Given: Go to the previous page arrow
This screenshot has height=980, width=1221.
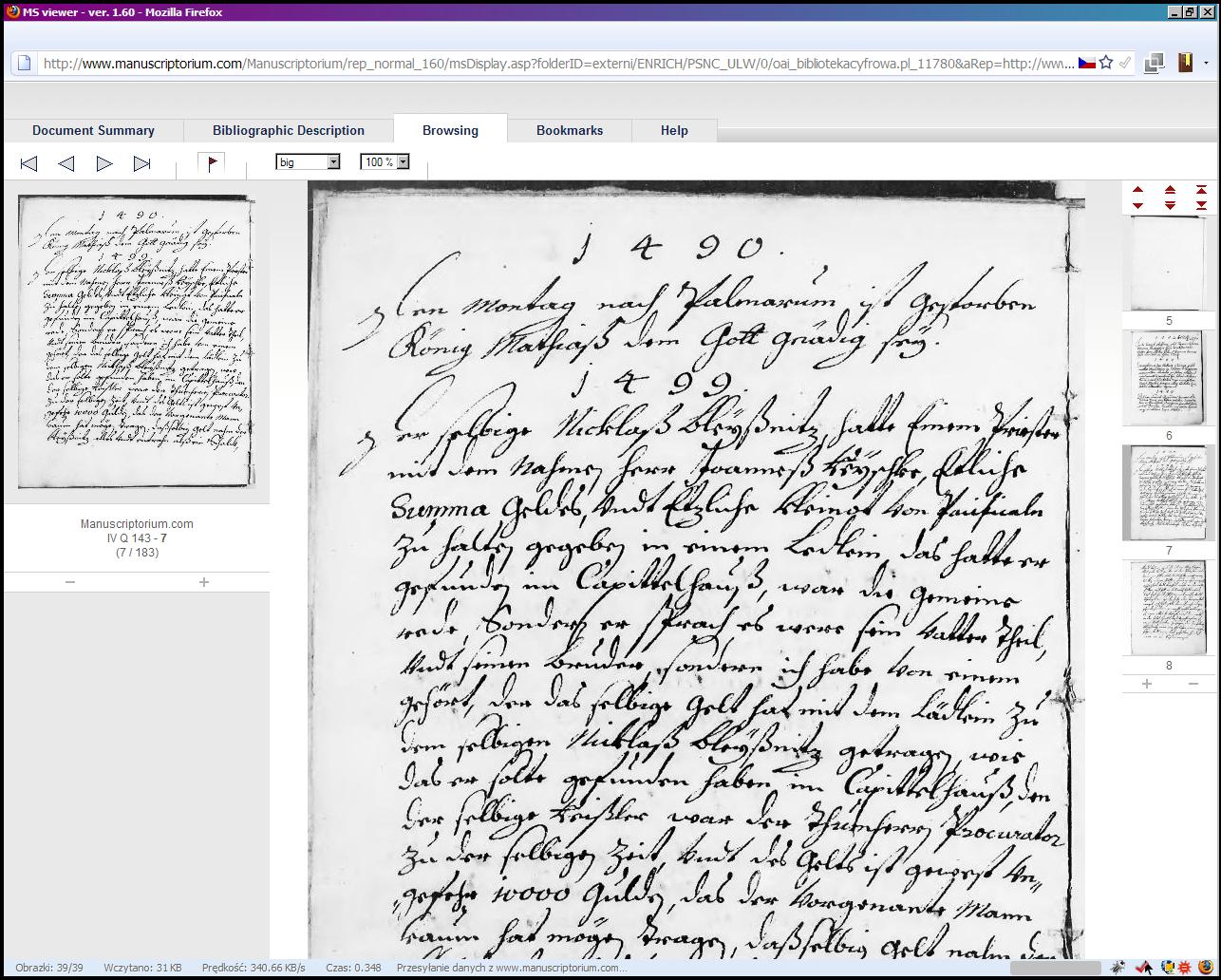Looking at the screenshot, I should point(66,163).
